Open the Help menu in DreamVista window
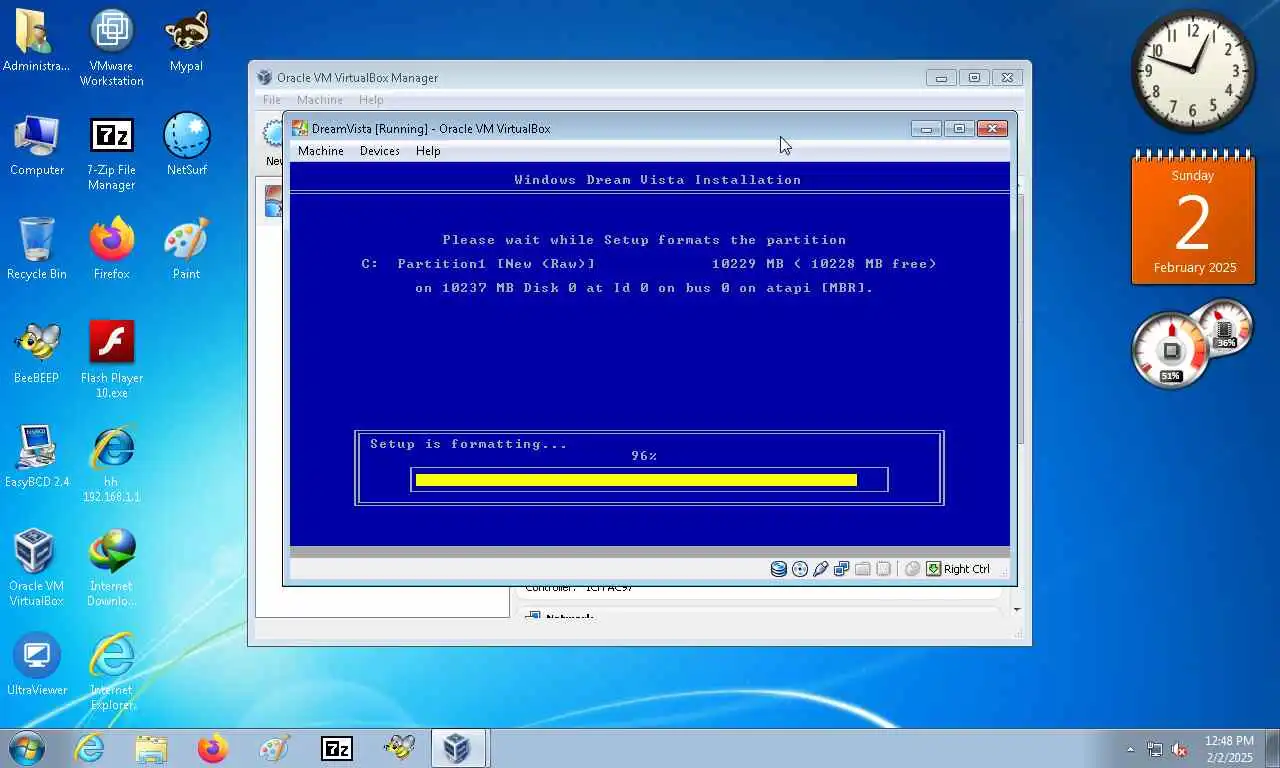 click(428, 151)
